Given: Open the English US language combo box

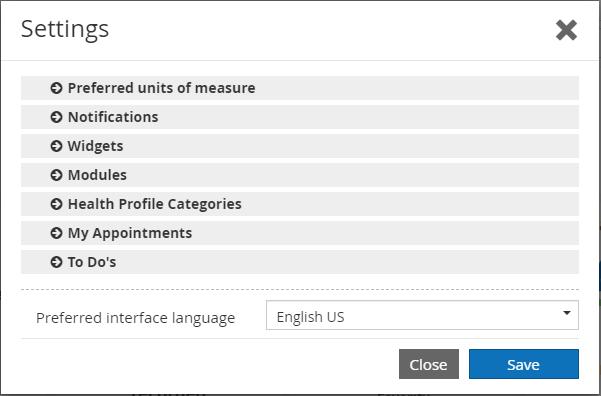Looking at the screenshot, I should (x=422, y=315).
